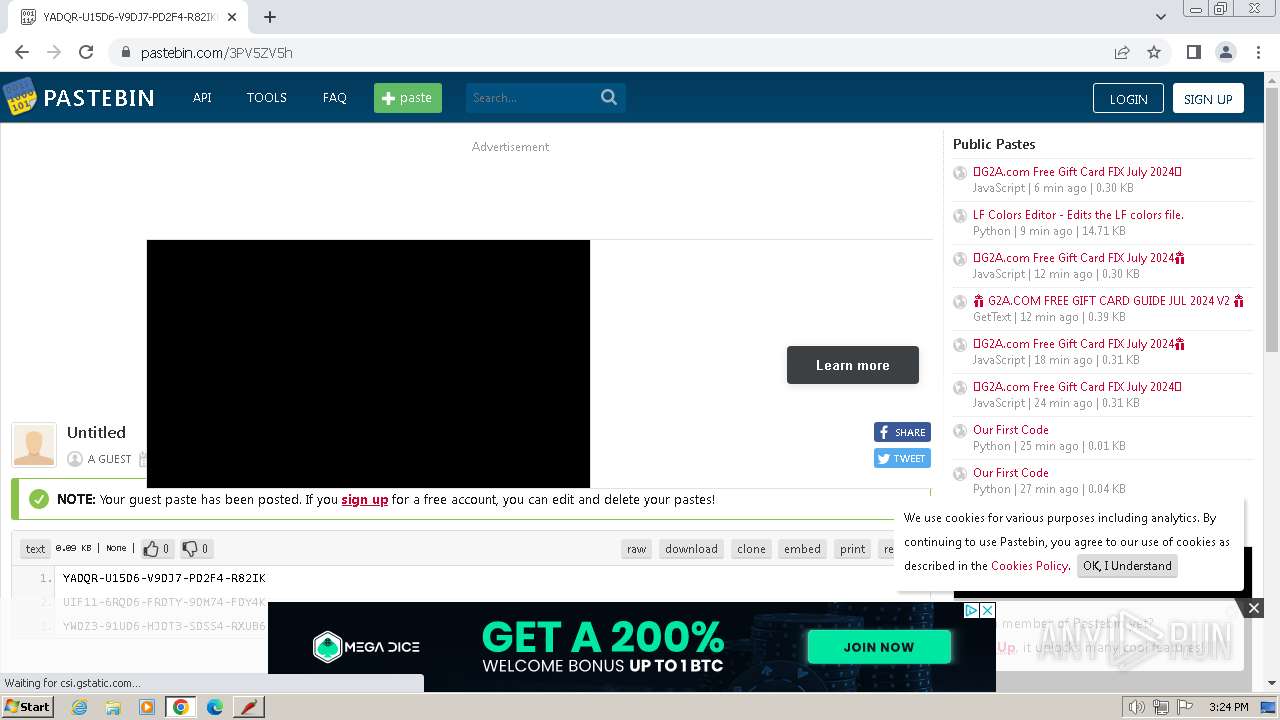Click the Chrome icon in the taskbar
The image size is (1280, 720).
pos(180,707)
